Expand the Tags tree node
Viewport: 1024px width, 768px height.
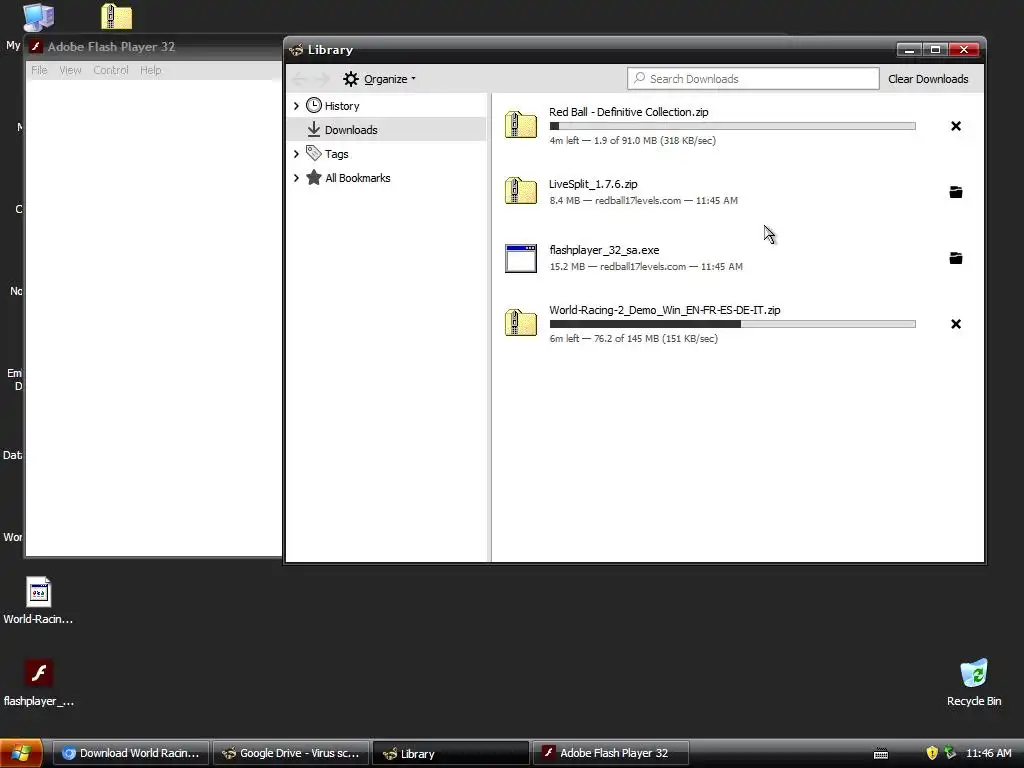pyautogui.click(x=296, y=154)
